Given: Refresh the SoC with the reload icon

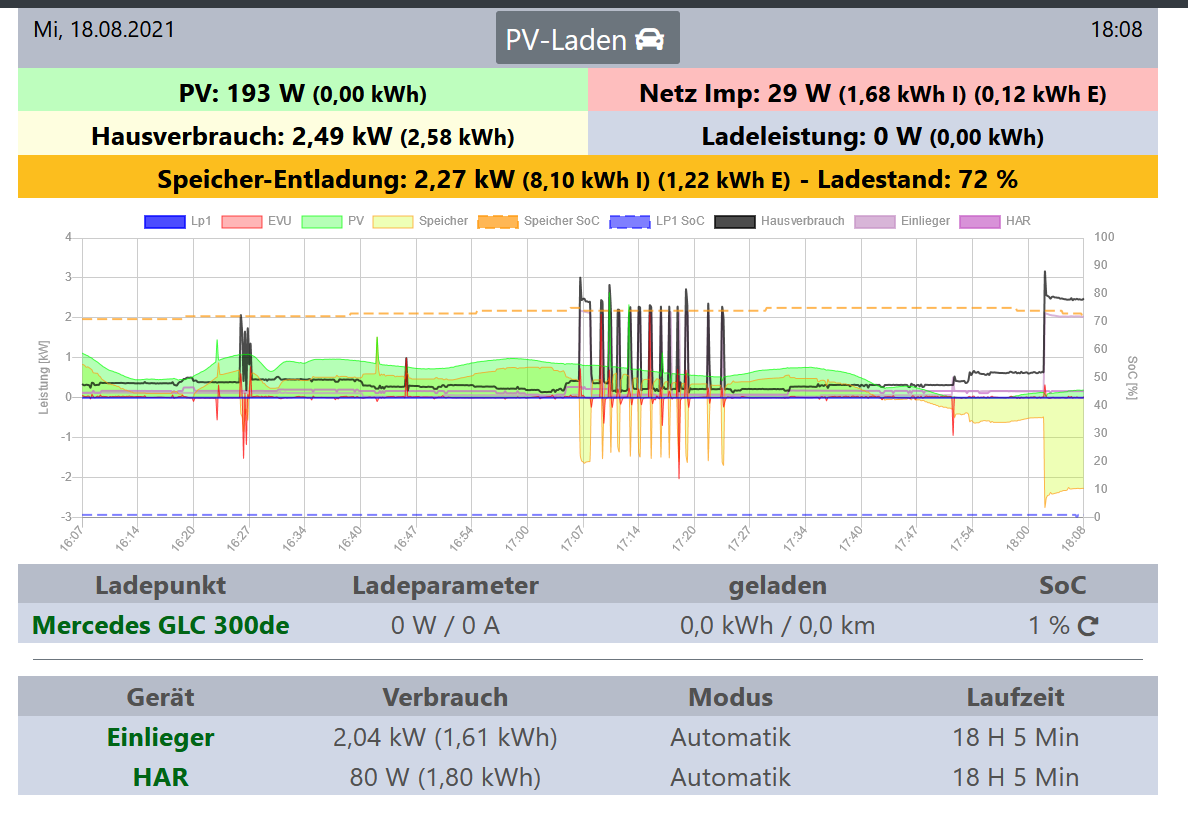Looking at the screenshot, I should point(1088,626).
